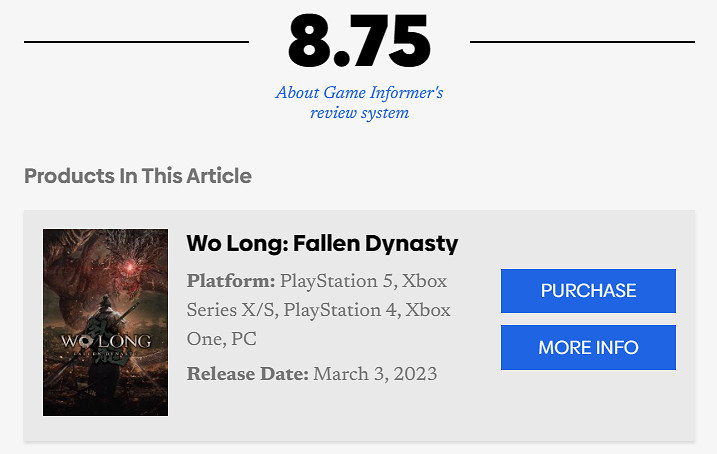Select the Wo Long: Fallen Dynasty title
The width and height of the screenshot is (717, 454).
click(x=322, y=243)
